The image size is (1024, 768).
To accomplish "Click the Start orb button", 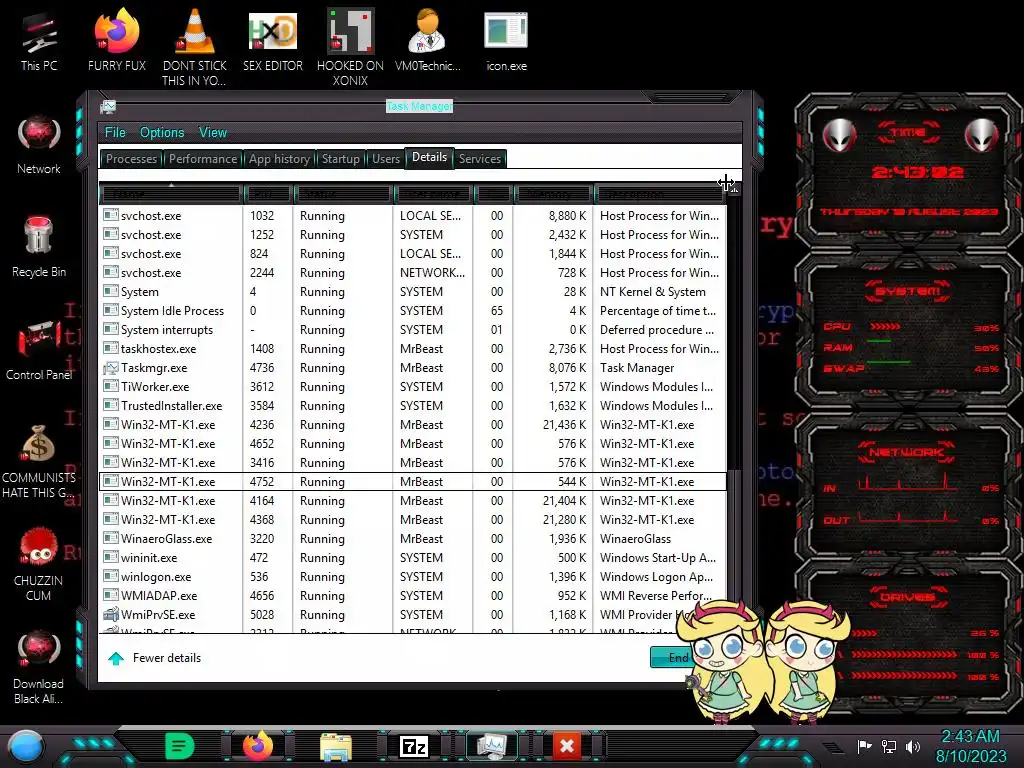I will click(x=26, y=746).
